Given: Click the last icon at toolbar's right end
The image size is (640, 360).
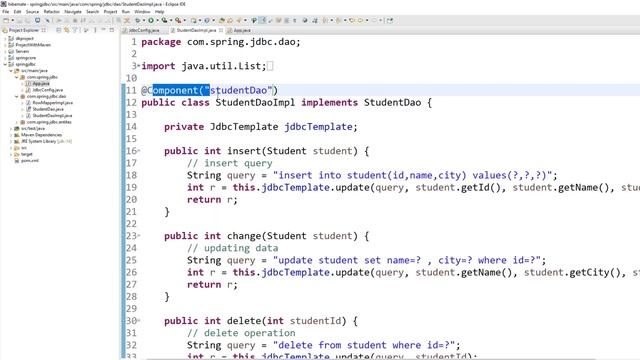Looking at the screenshot, I should click(x=390, y=20).
